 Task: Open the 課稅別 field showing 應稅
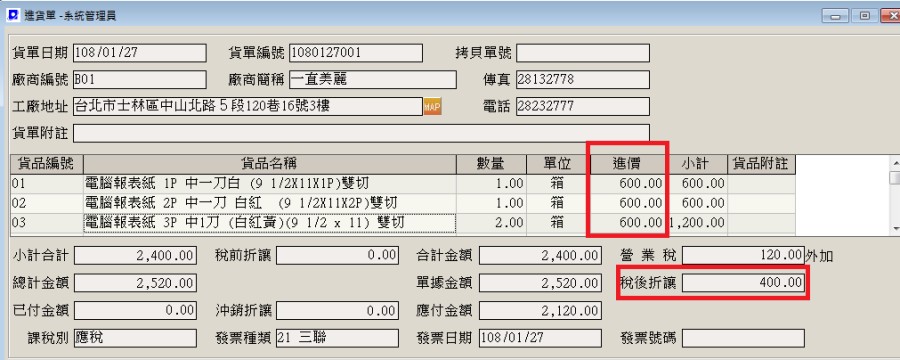(135, 338)
